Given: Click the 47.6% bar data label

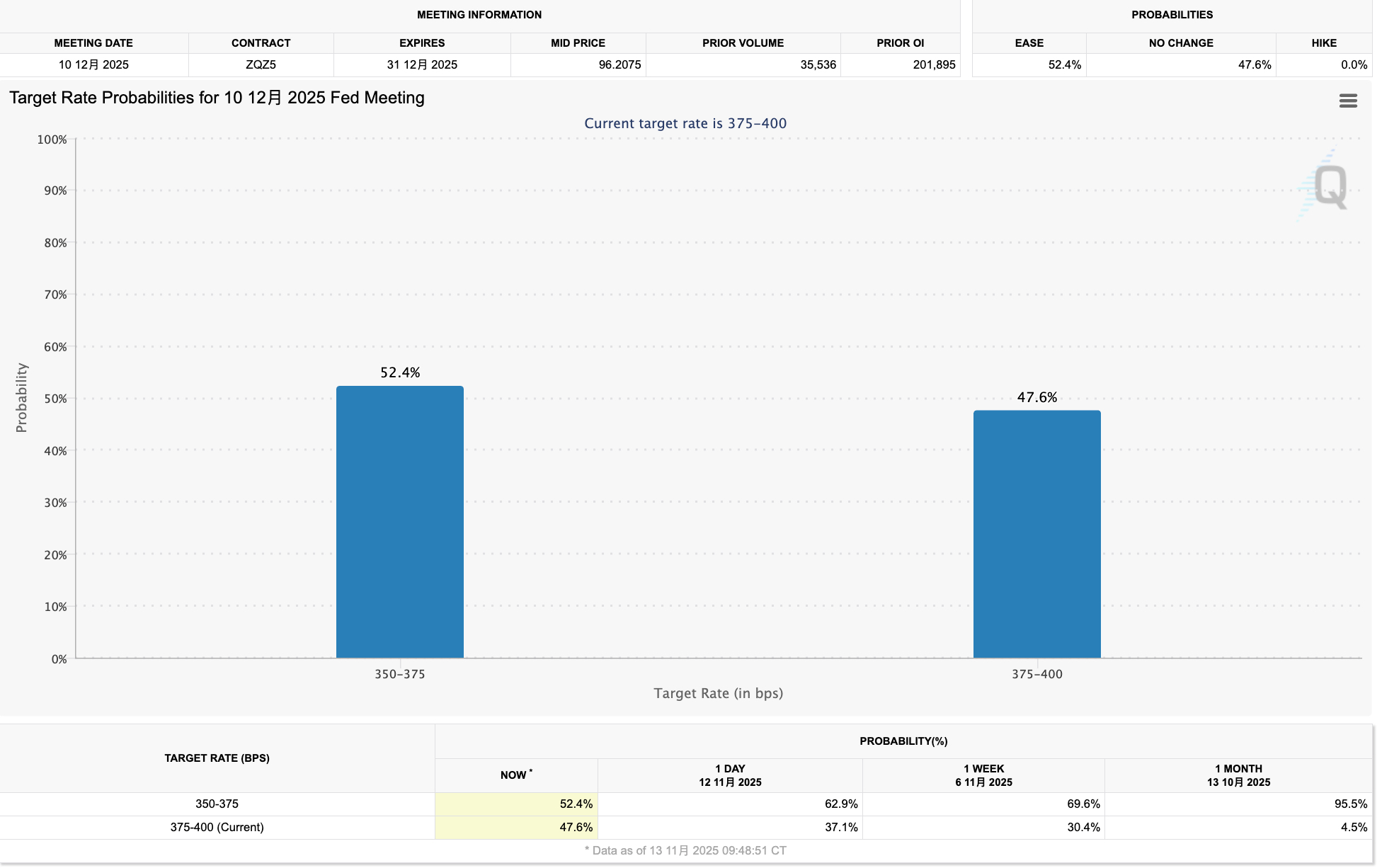Looking at the screenshot, I should 1036,397.
